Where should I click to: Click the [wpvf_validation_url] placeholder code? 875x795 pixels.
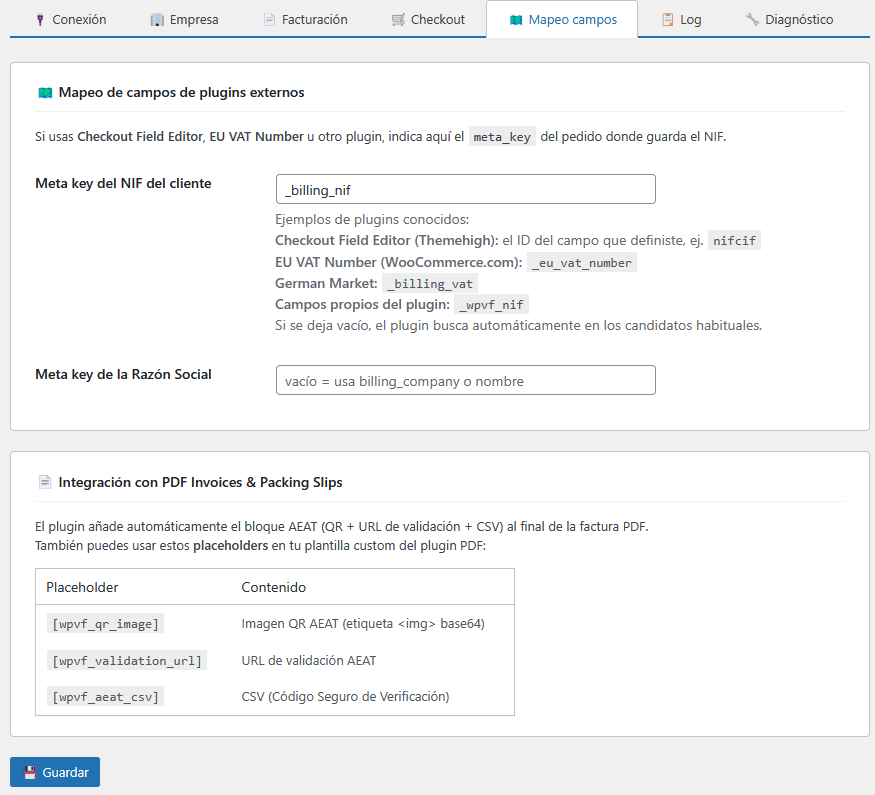[127, 661]
